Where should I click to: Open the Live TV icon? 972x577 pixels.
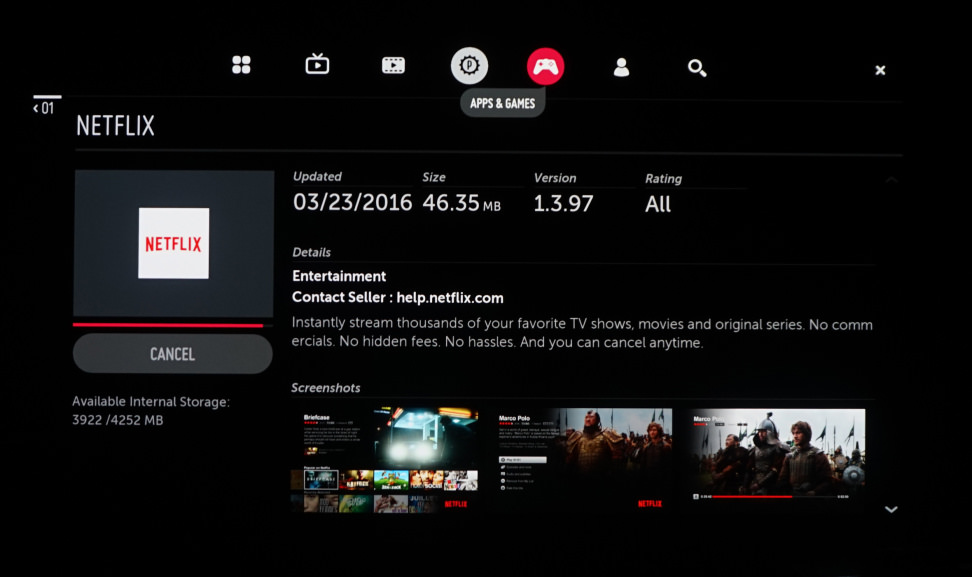click(317, 64)
